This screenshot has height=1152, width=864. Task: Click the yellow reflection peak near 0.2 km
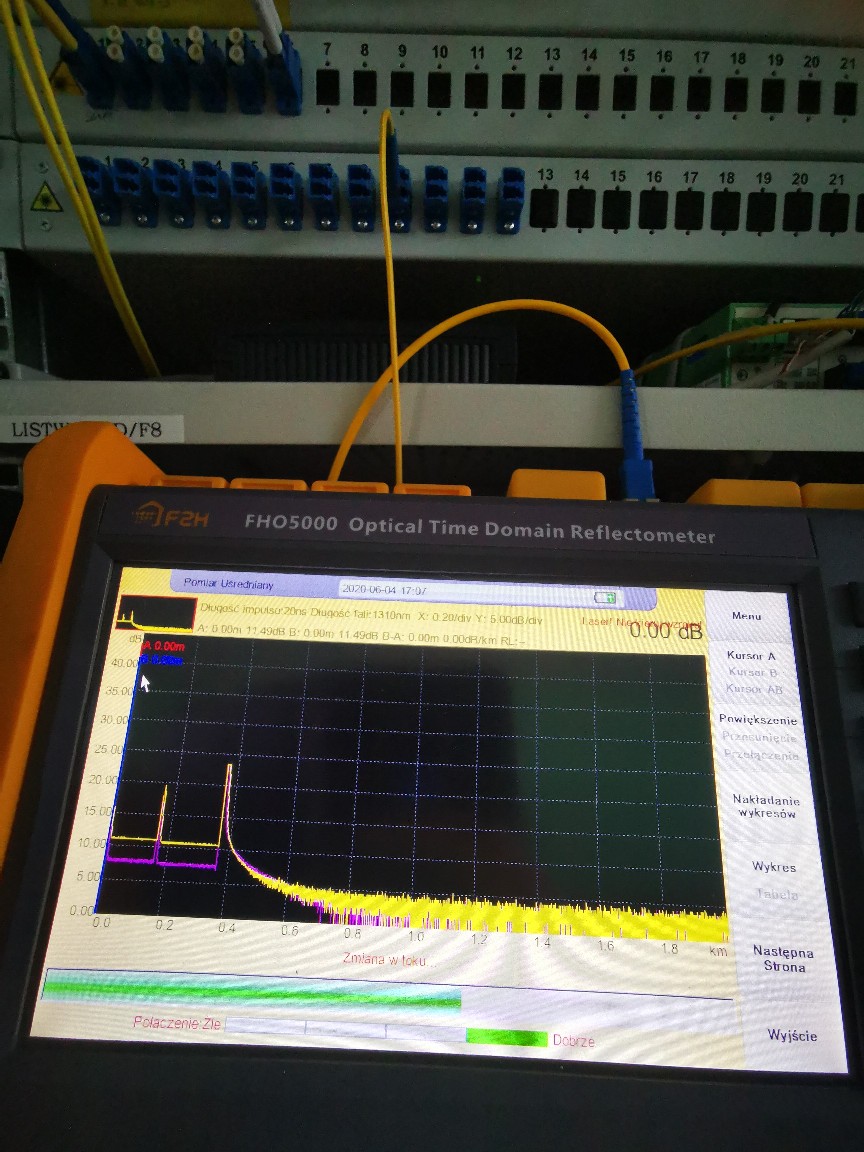click(x=163, y=814)
